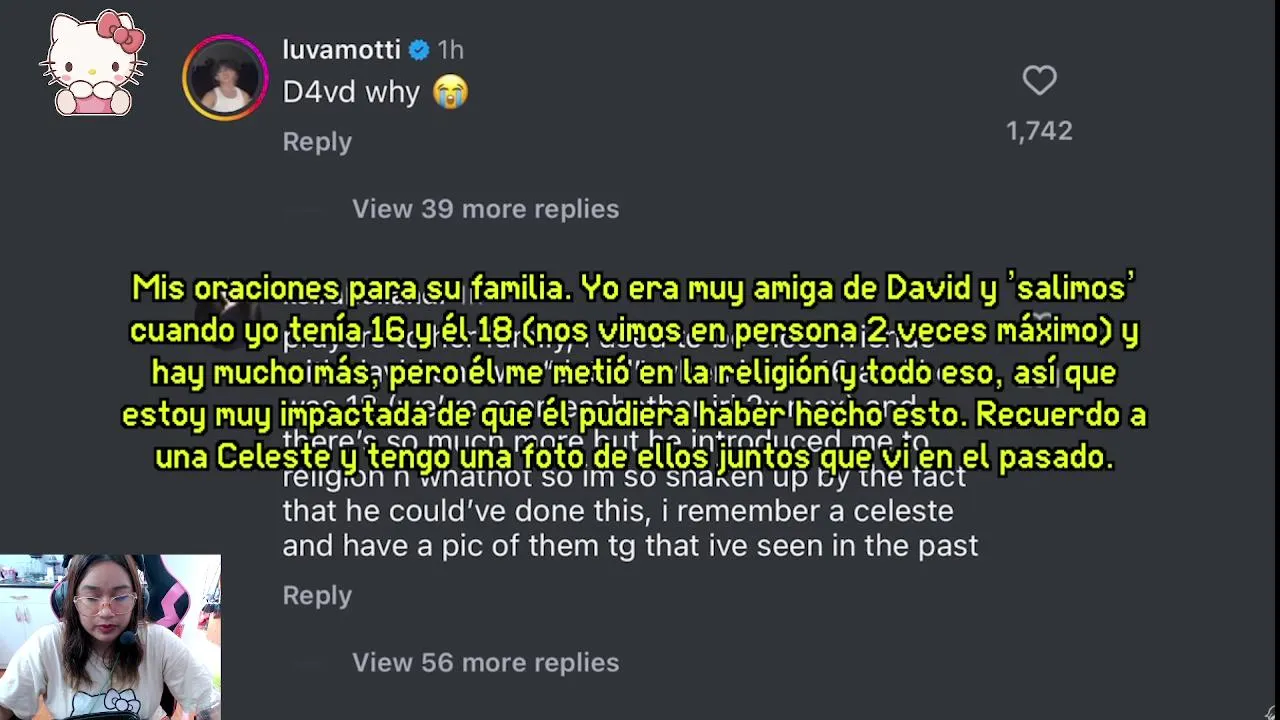Like luvamotti's comment with the heart icon
The height and width of the screenshot is (720, 1280).
(1039, 80)
